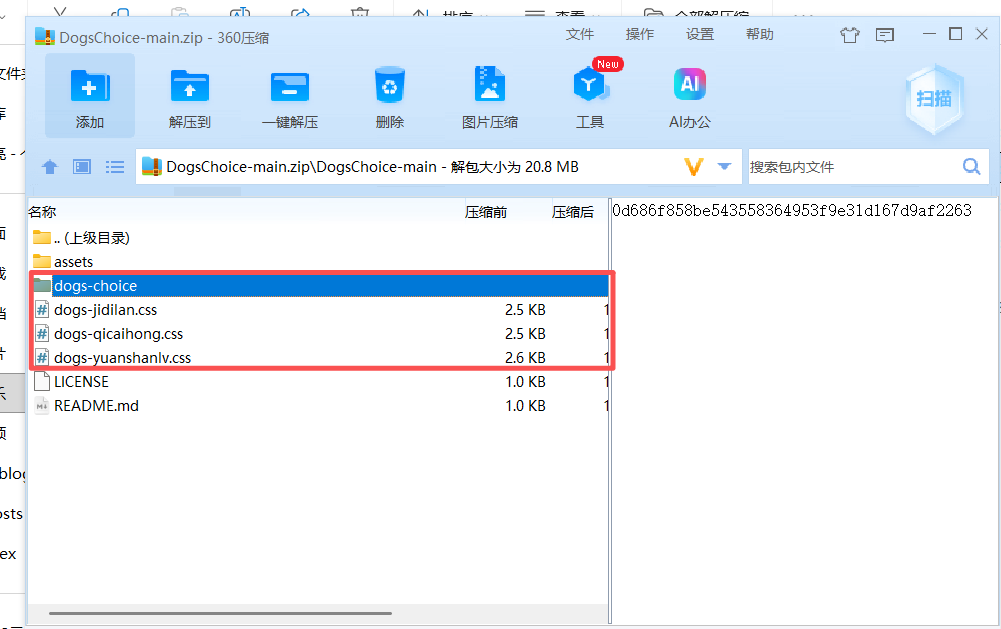Screen dimensions: 1001x629
Task: Open the Image Compression (图片压缩) tool
Action: (x=489, y=87)
